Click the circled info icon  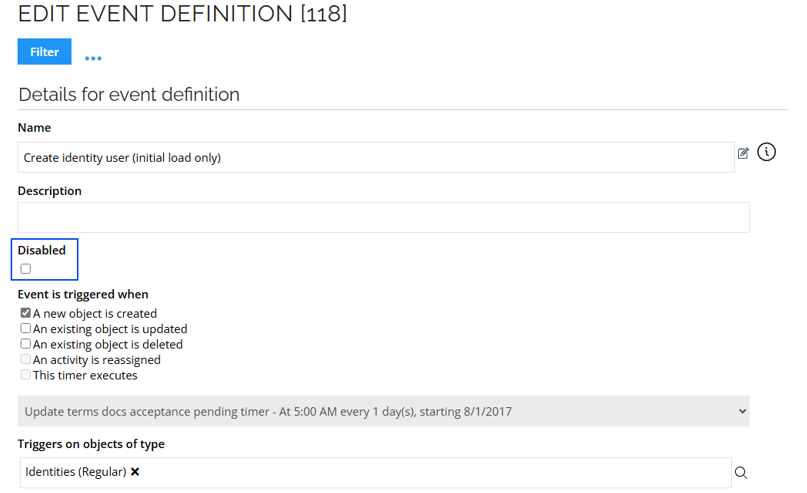pos(766,152)
